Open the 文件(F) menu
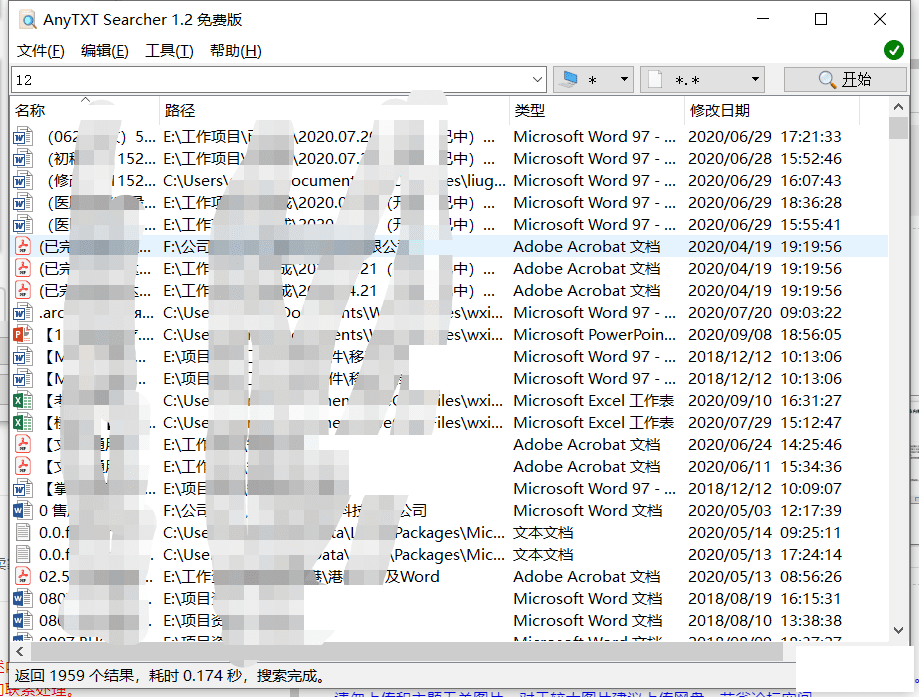Viewport: 919px width, 697px height. pyautogui.click(x=40, y=51)
